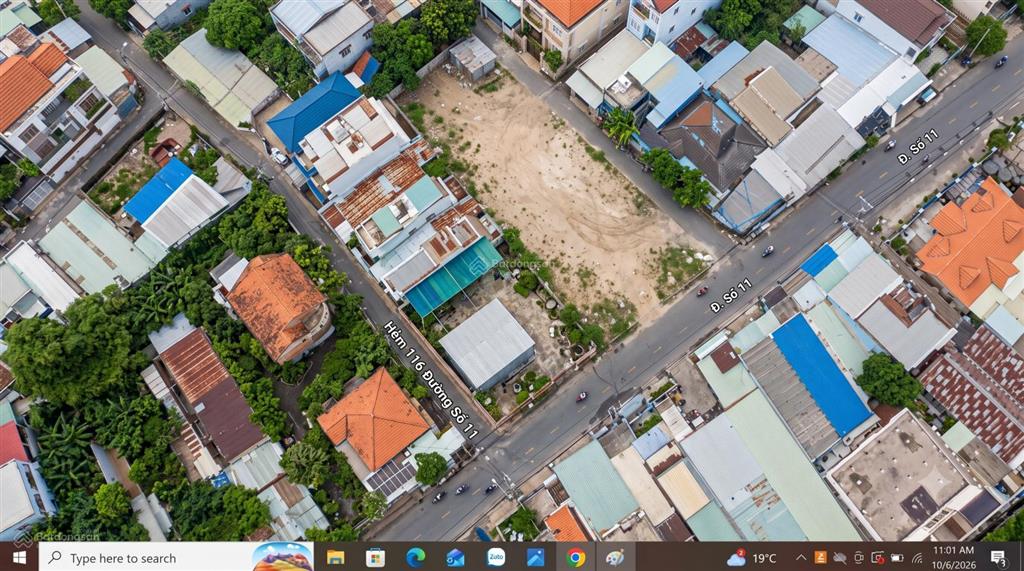Open Microsoft Edge from the taskbar
Image resolution: width=1024 pixels, height=571 pixels.
coord(415,558)
